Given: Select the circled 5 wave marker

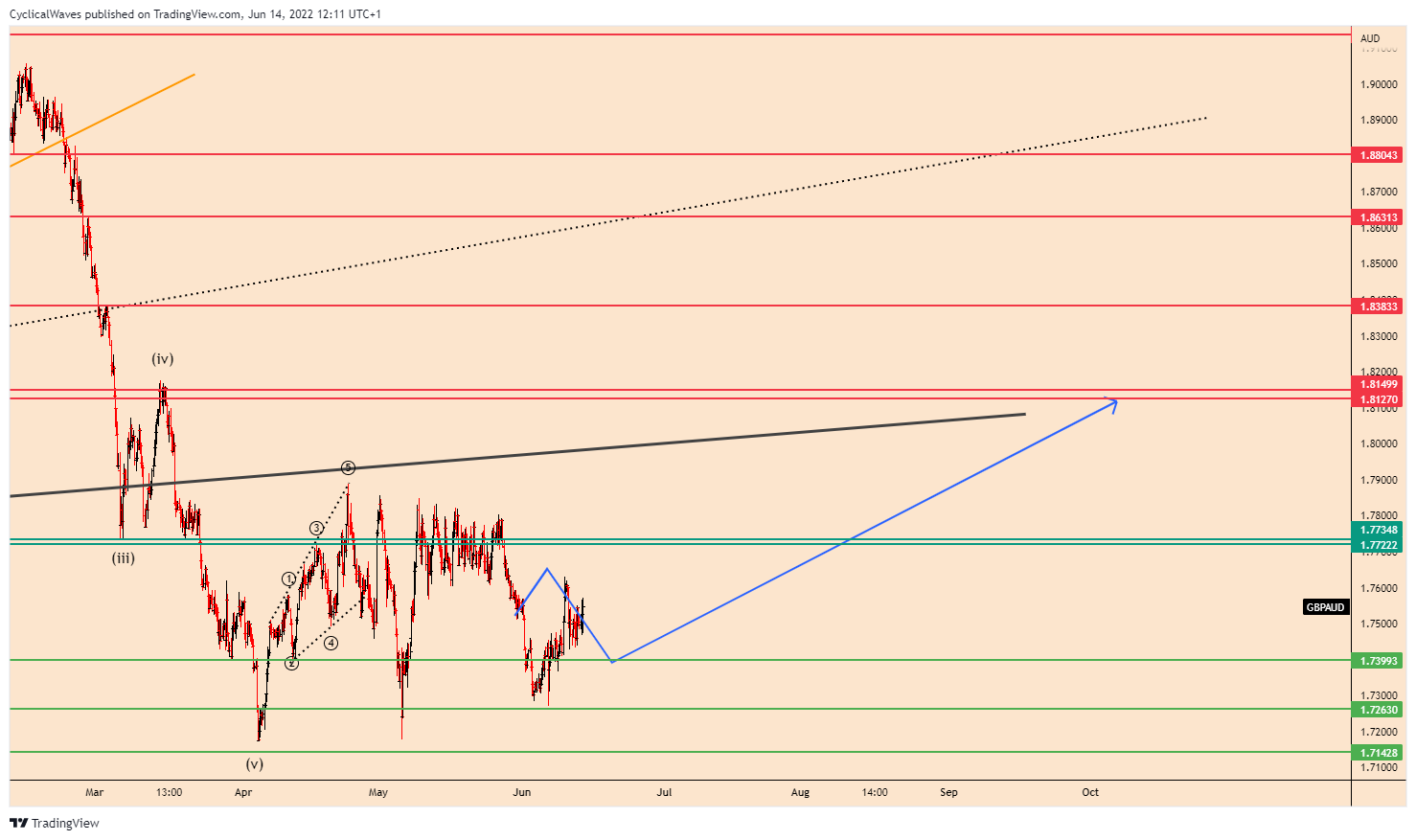Looking at the screenshot, I should 348,467.
